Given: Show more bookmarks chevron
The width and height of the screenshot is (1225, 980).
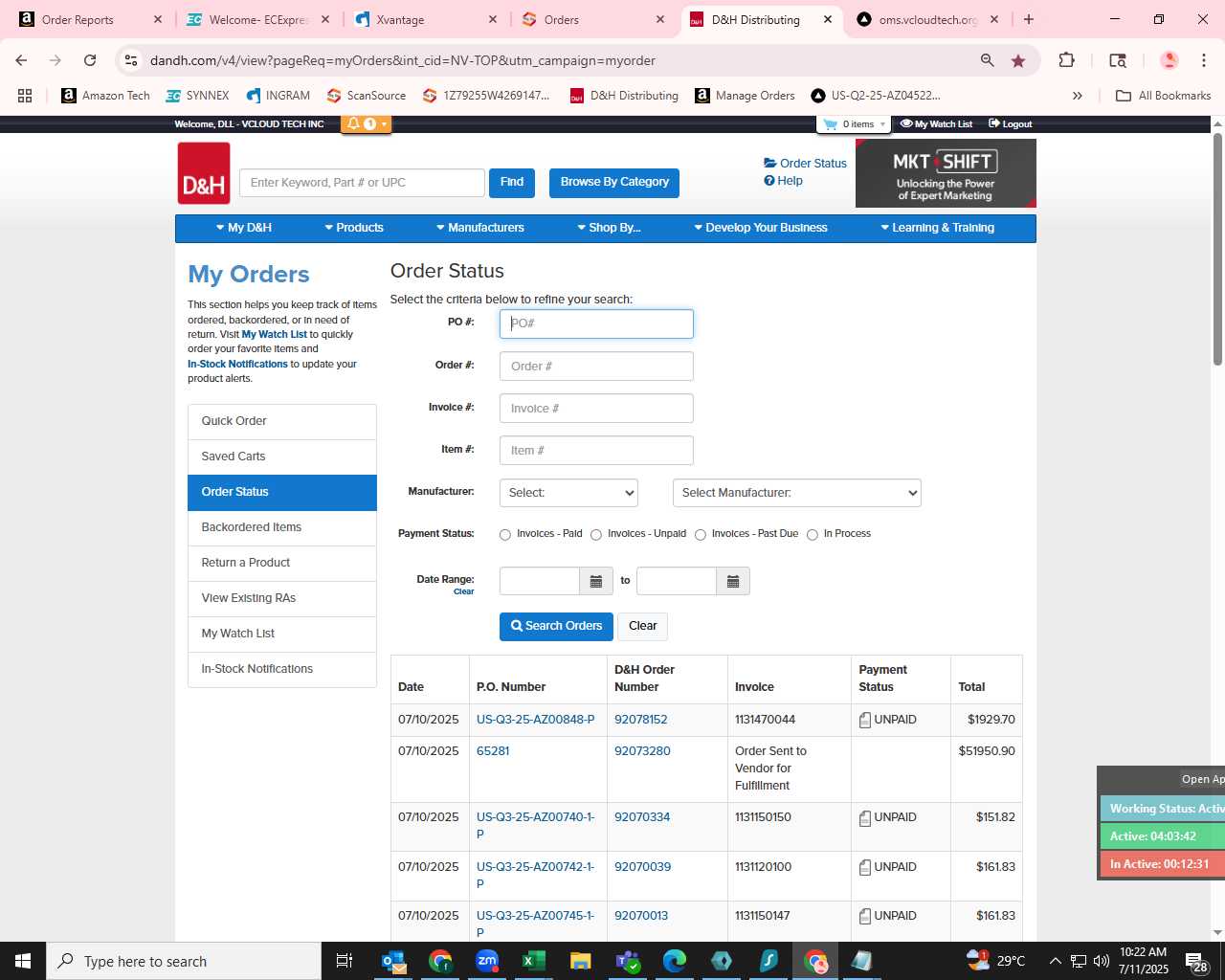Looking at the screenshot, I should [1078, 96].
